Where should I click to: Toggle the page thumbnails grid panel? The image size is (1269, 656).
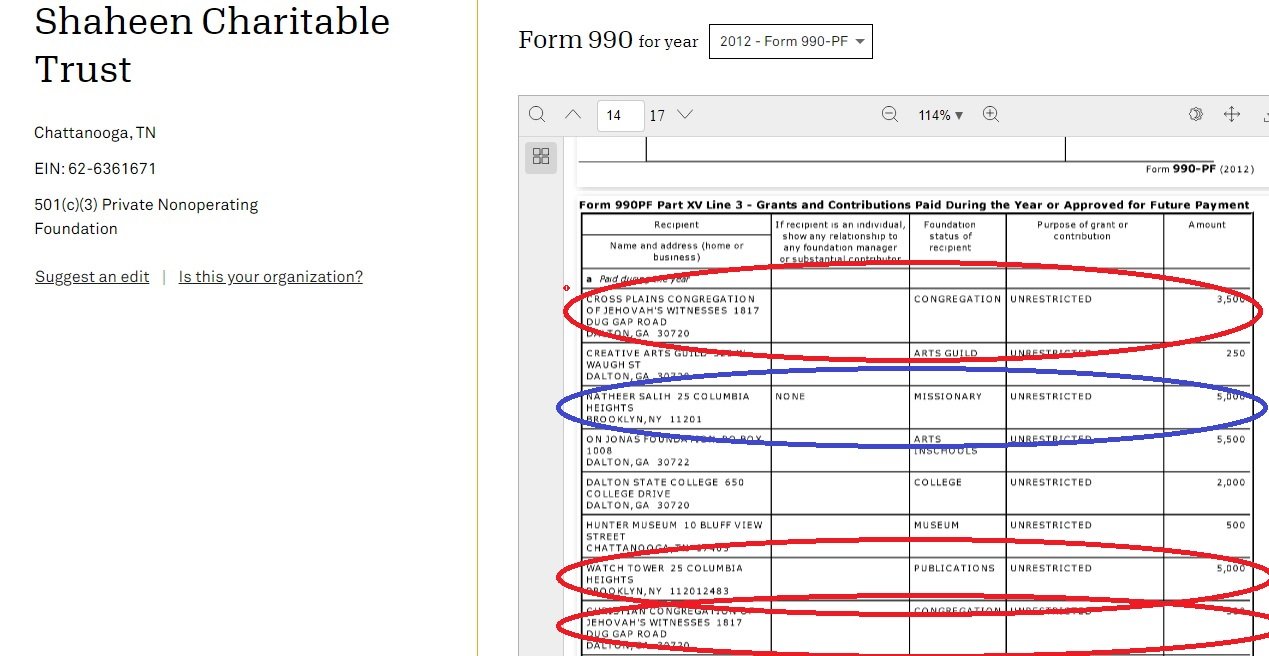pyautogui.click(x=541, y=156)
